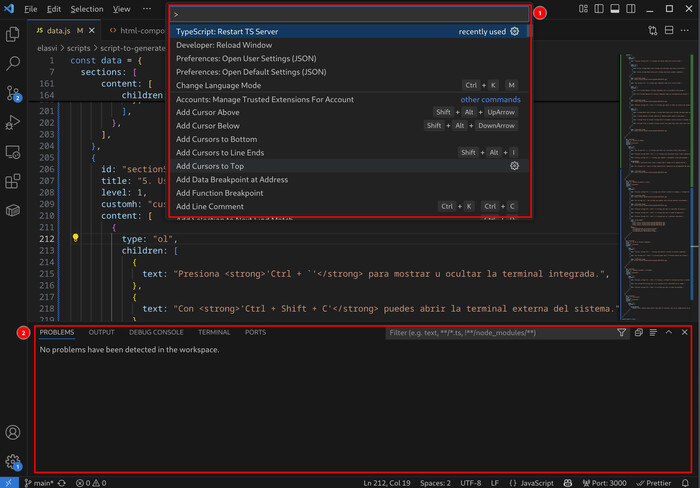The image size is (700, 488).
Task: Click the lightbulb code action on line 212
Action: click(x=75, y=238)
